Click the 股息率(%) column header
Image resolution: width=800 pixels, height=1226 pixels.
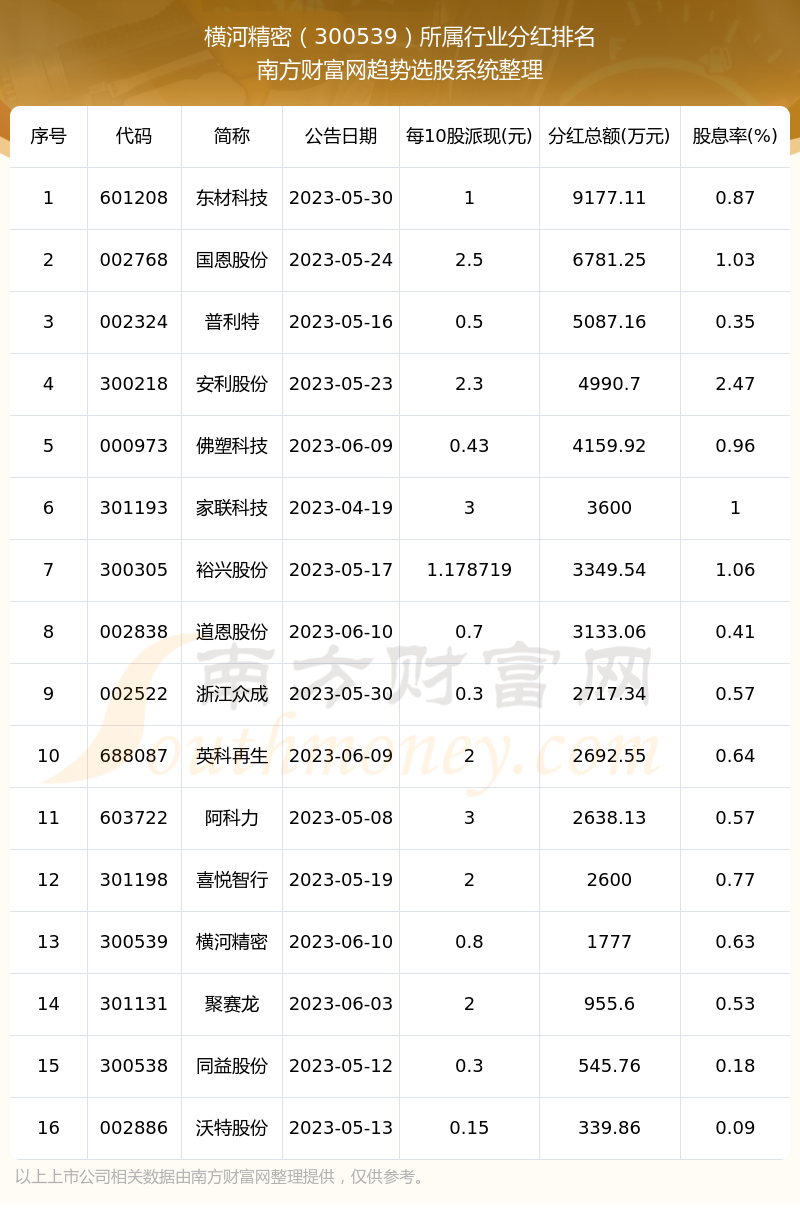tap(735, 136)
